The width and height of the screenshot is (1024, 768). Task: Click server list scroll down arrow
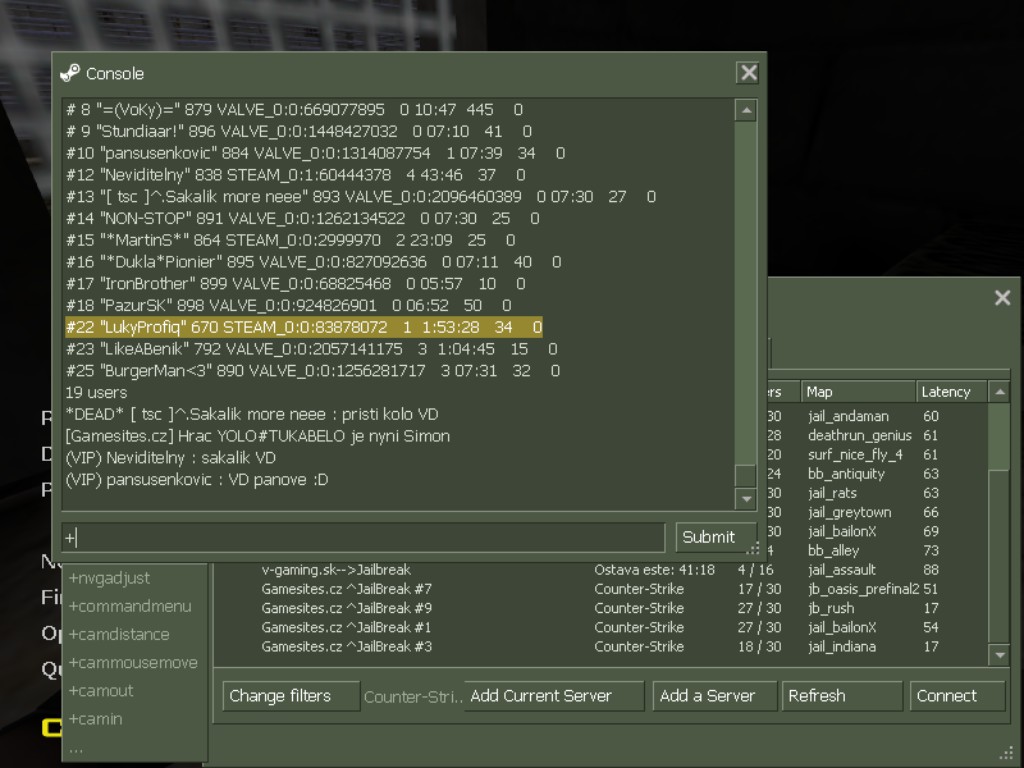tap(1000, 655)
